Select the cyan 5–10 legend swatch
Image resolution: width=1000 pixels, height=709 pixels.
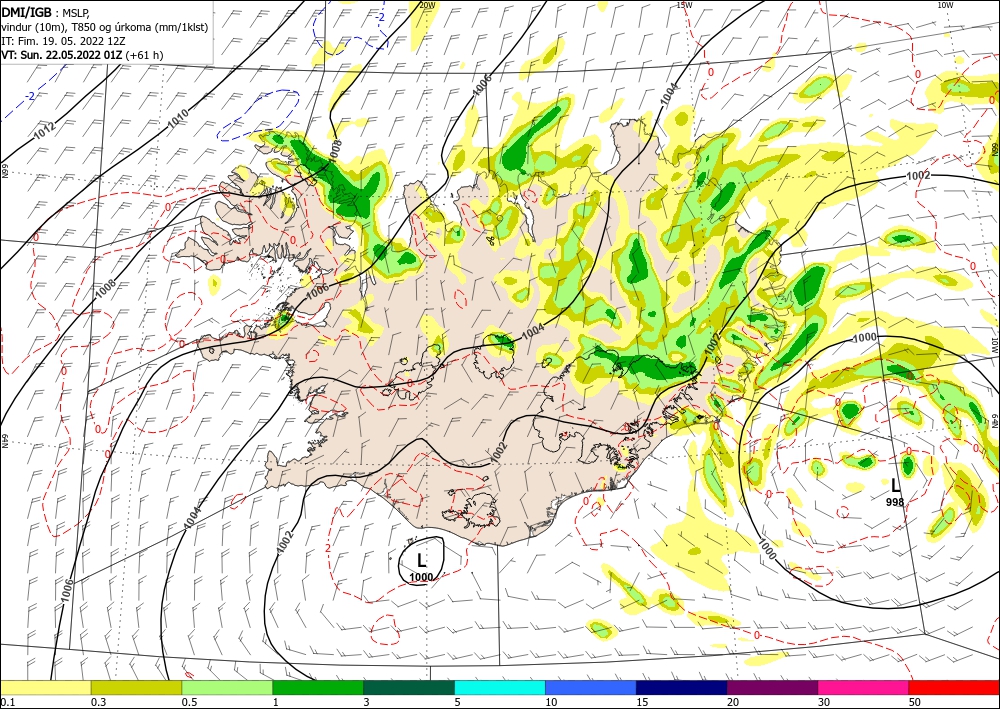coord(500,687)
